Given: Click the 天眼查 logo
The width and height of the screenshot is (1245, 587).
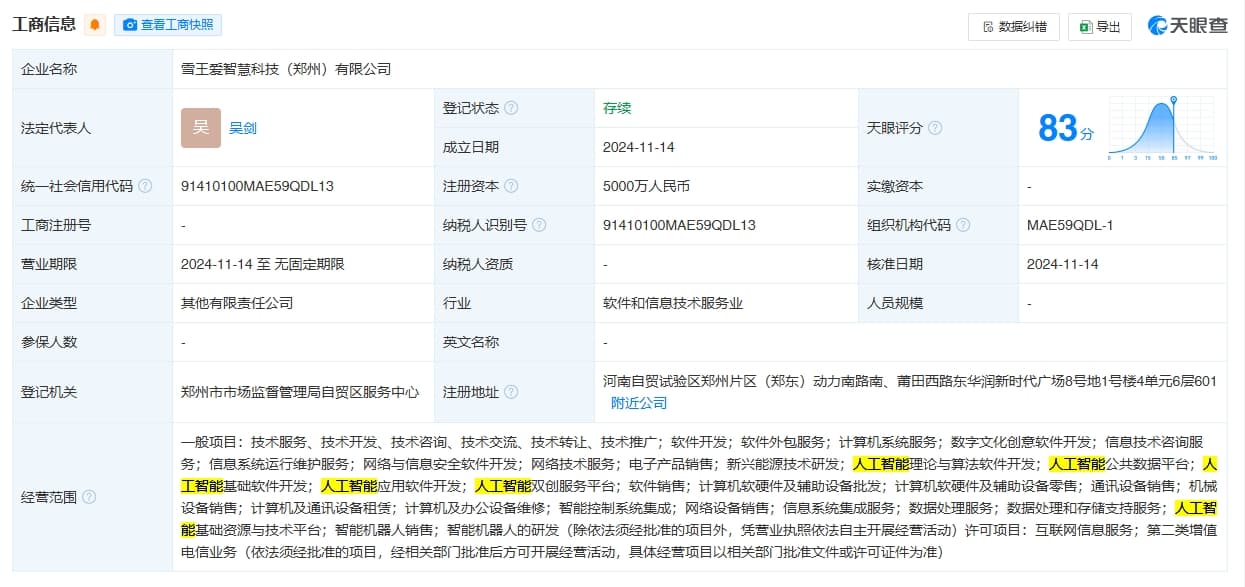Looking at the screenshot, I should tap(1187, 26).
